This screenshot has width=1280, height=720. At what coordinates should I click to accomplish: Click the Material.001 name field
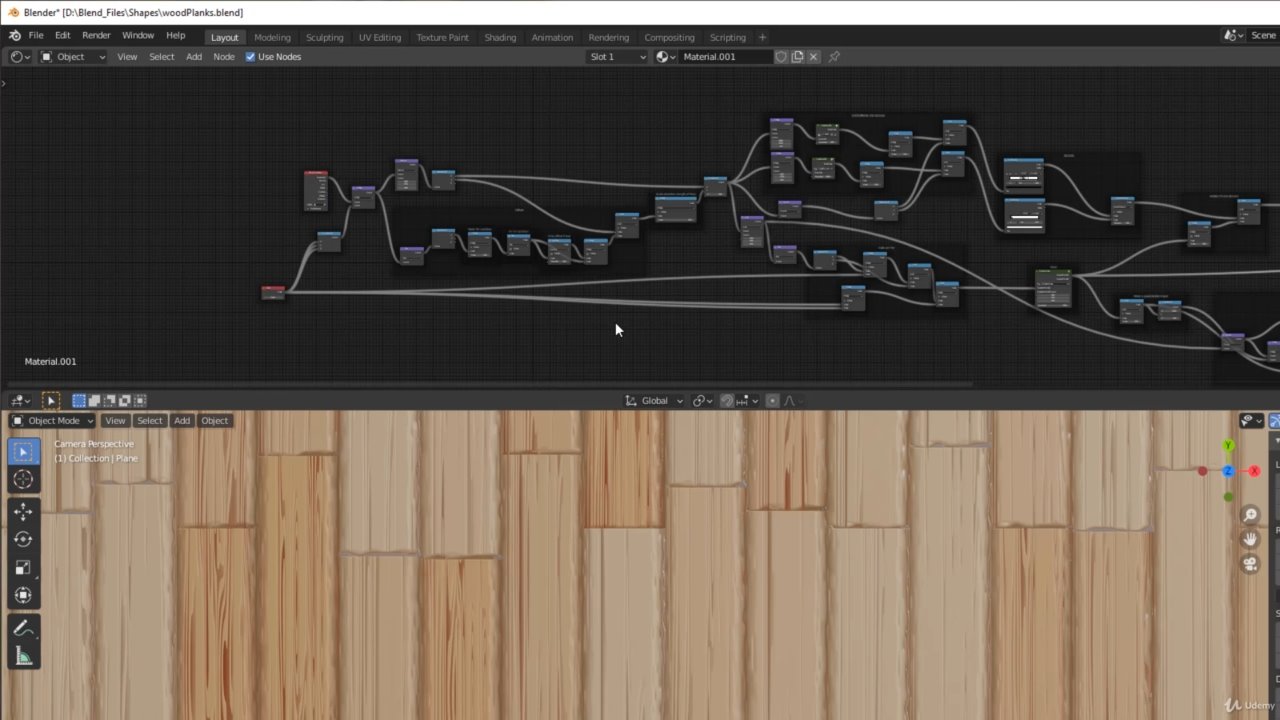pos(724,57)
